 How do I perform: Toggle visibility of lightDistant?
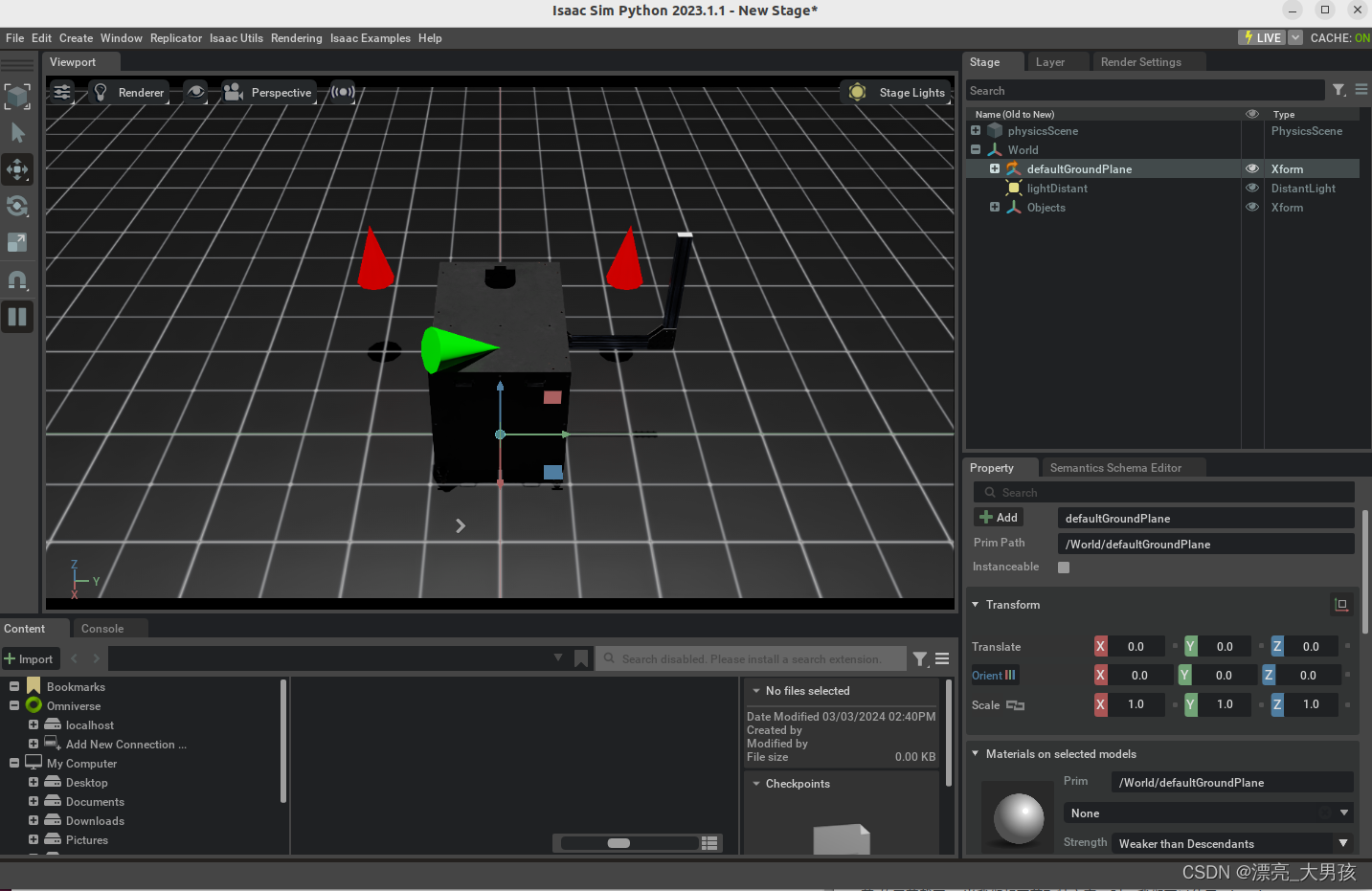tap(1251, 188)
